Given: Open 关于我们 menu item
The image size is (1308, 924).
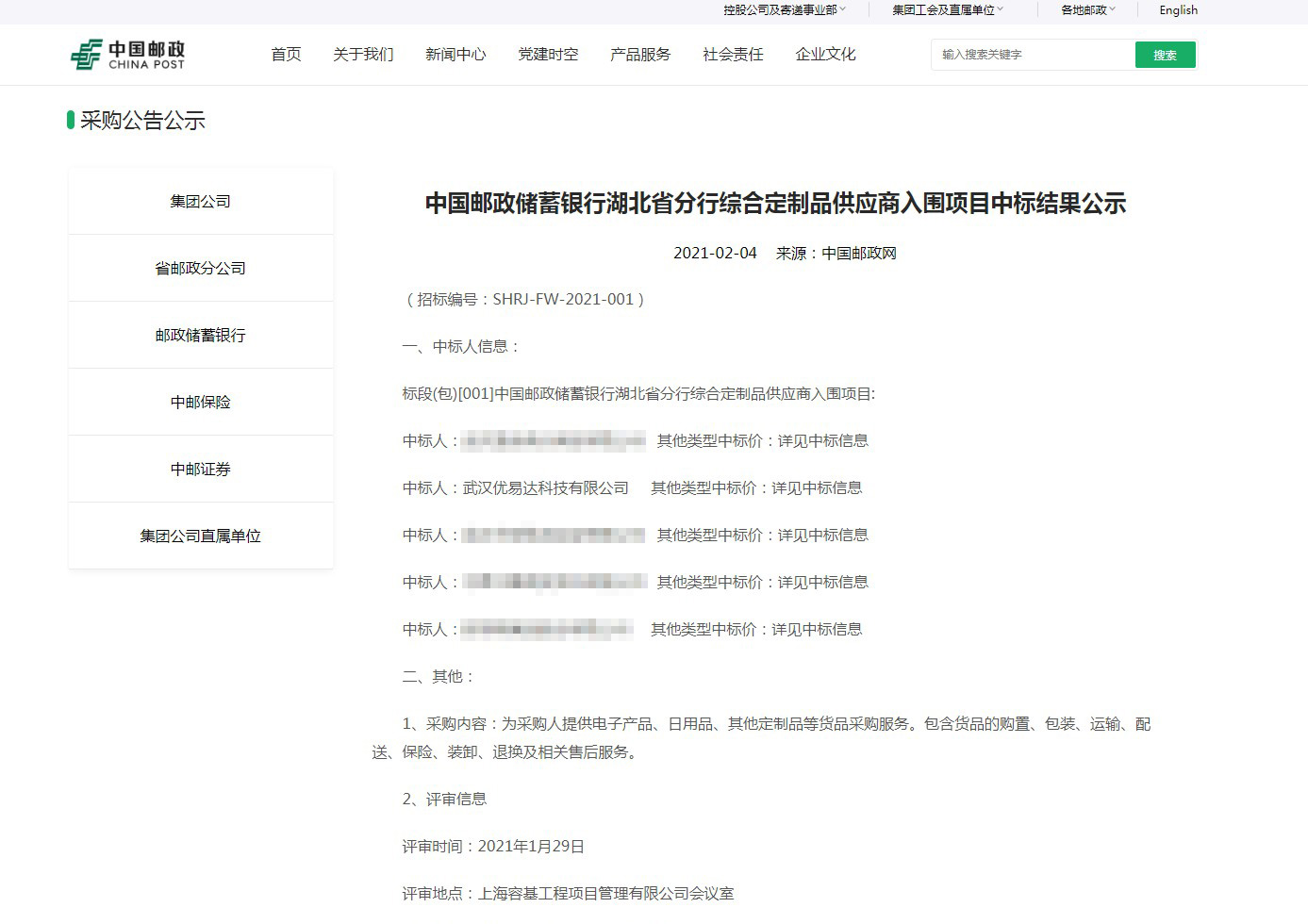Looking at the screenshot, I should click(363, 55).
